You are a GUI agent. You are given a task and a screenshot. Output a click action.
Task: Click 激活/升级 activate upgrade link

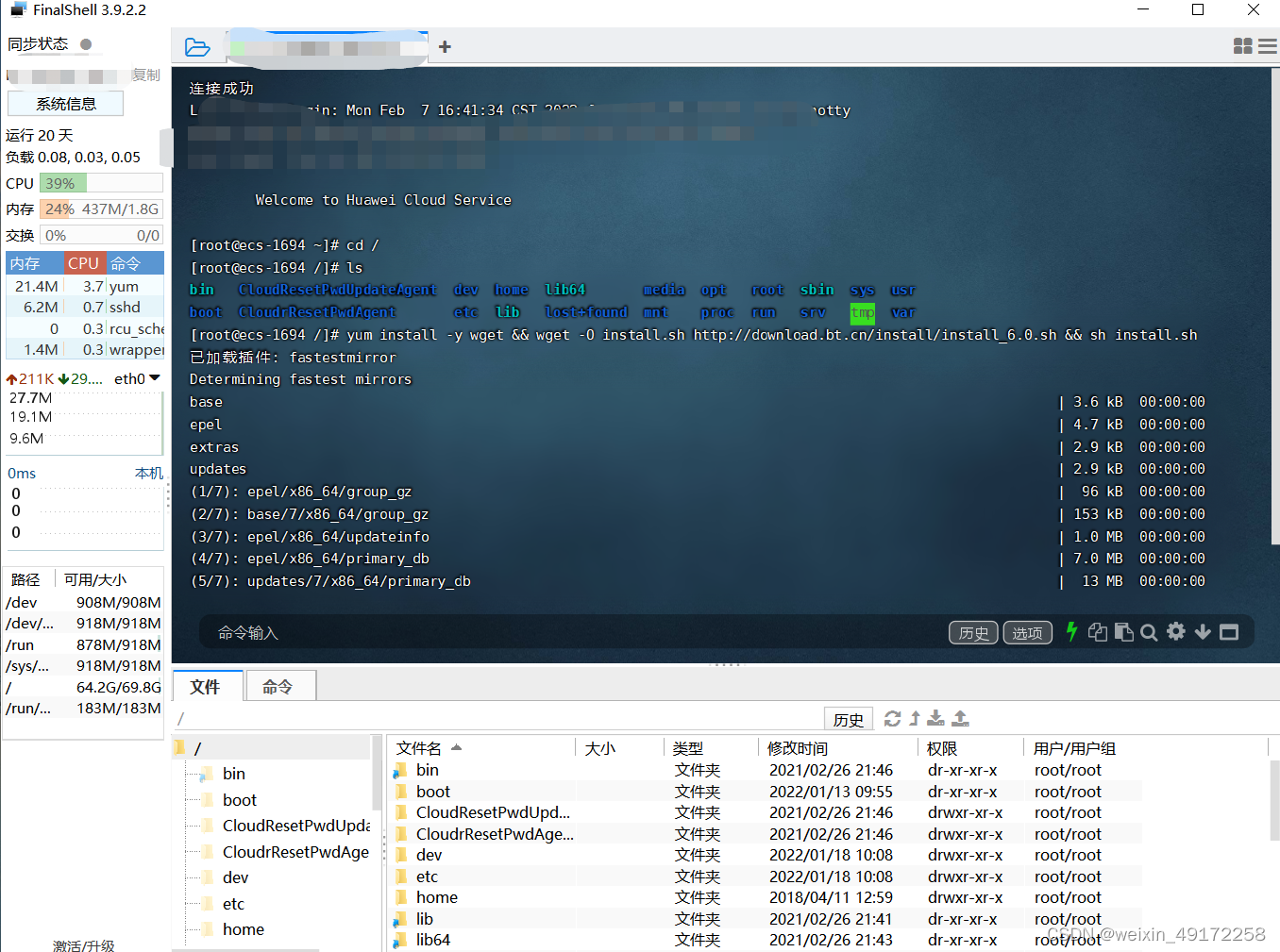[83, 944]
